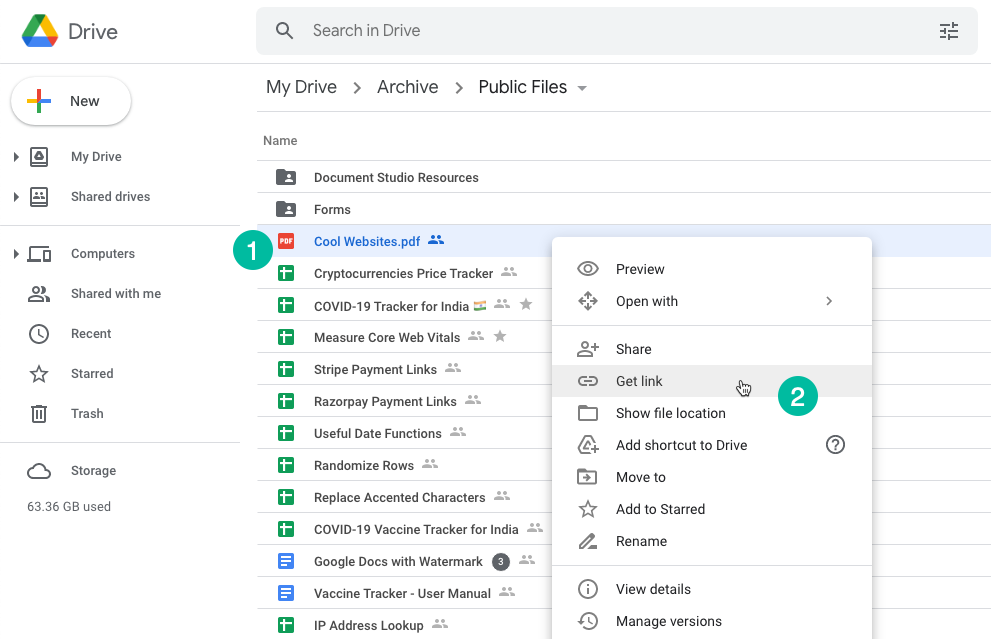991x639 pixels.
Task: Open search options with the filter icon
Action: [948, 31]
